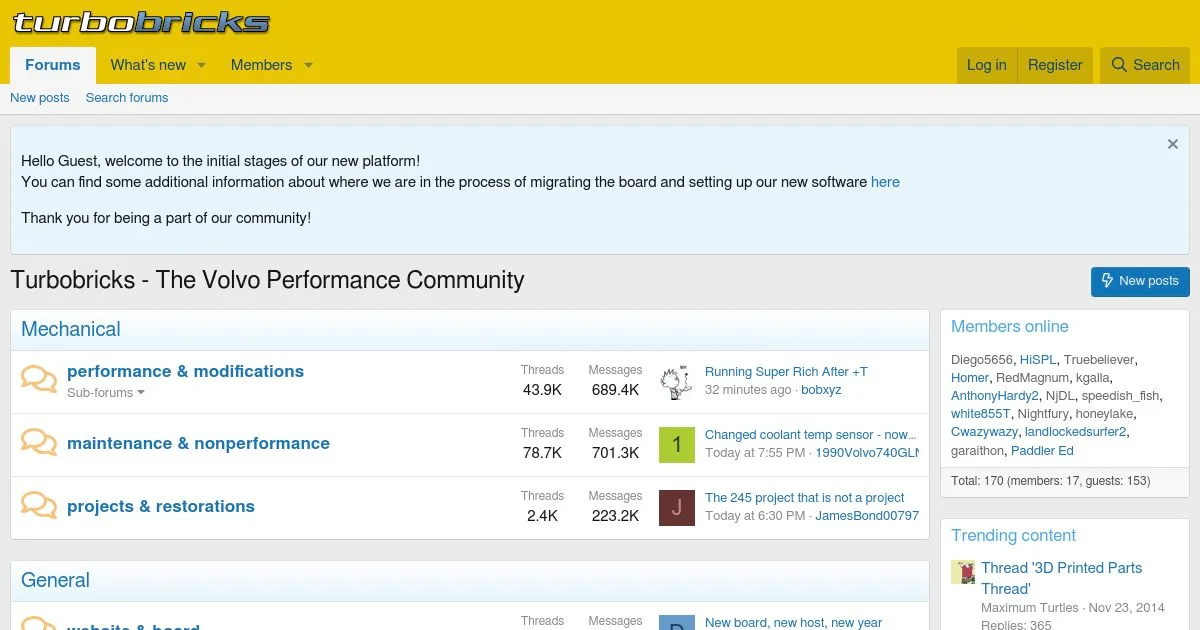Click the 'Today at 6:30 PM' timestamp

[x=755, y=516]
